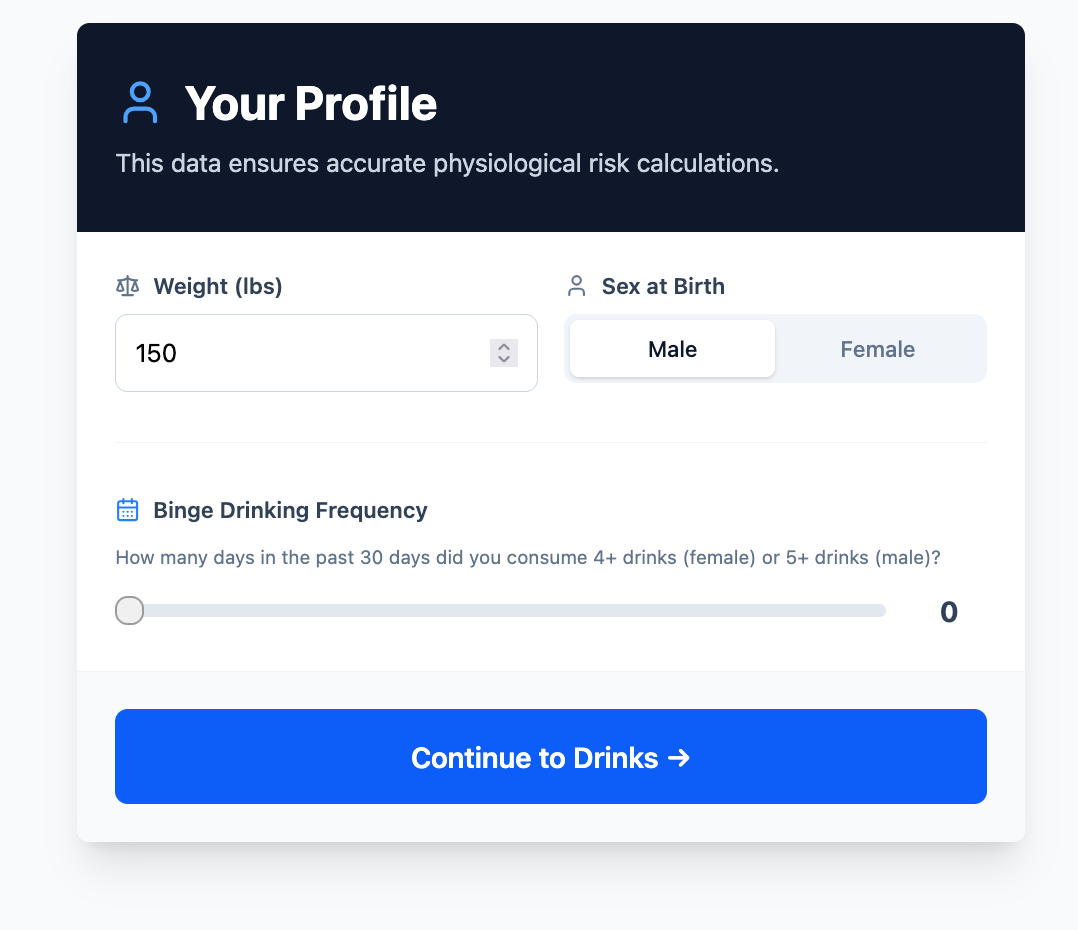
Task: Click the weight scale icon
Action: (x=128, y=286)
